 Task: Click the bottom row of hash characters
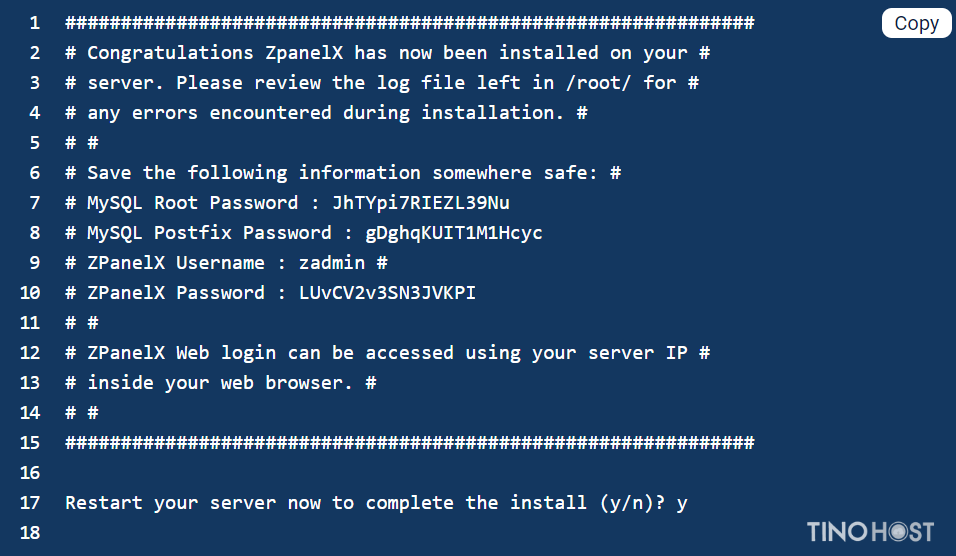(410, 443)
